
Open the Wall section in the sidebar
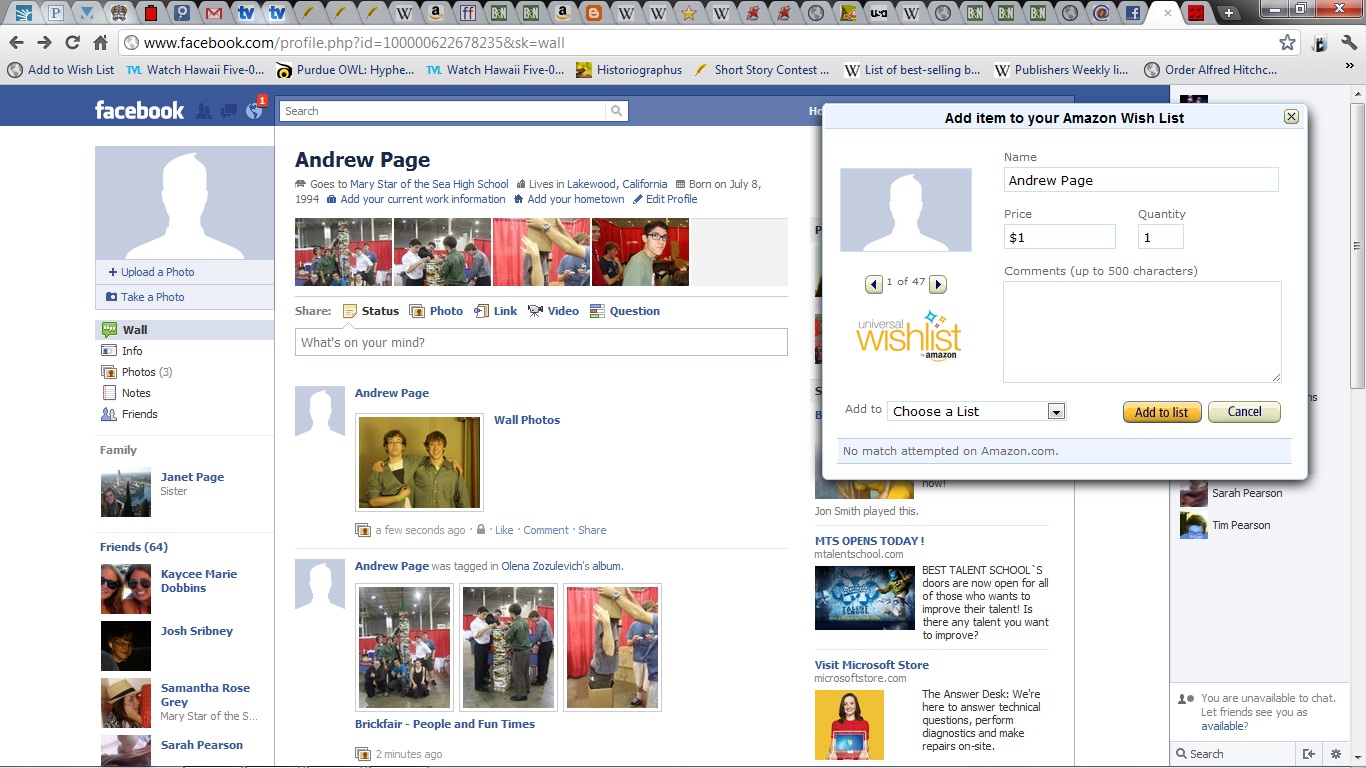pyautogui.click(x=185, y=330)
